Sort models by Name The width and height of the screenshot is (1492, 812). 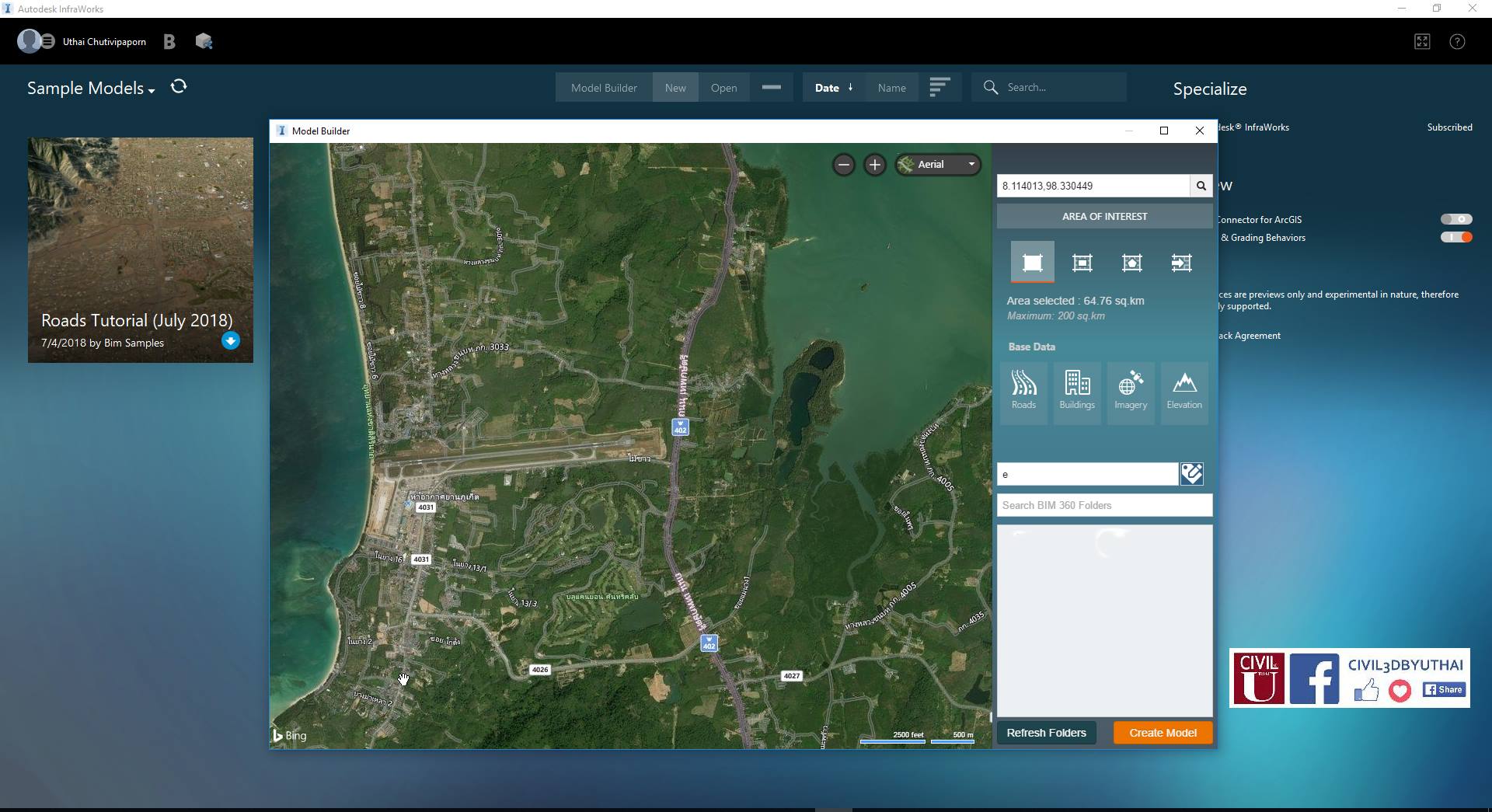[891, 88]
